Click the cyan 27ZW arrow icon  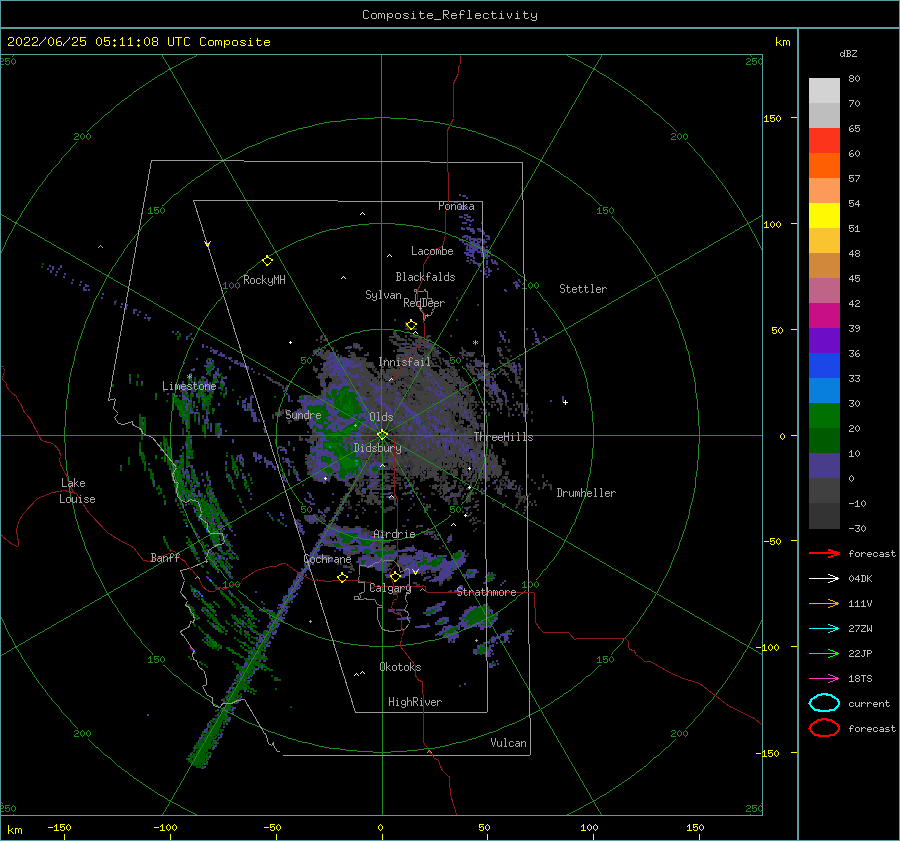(x=824, y=629)
